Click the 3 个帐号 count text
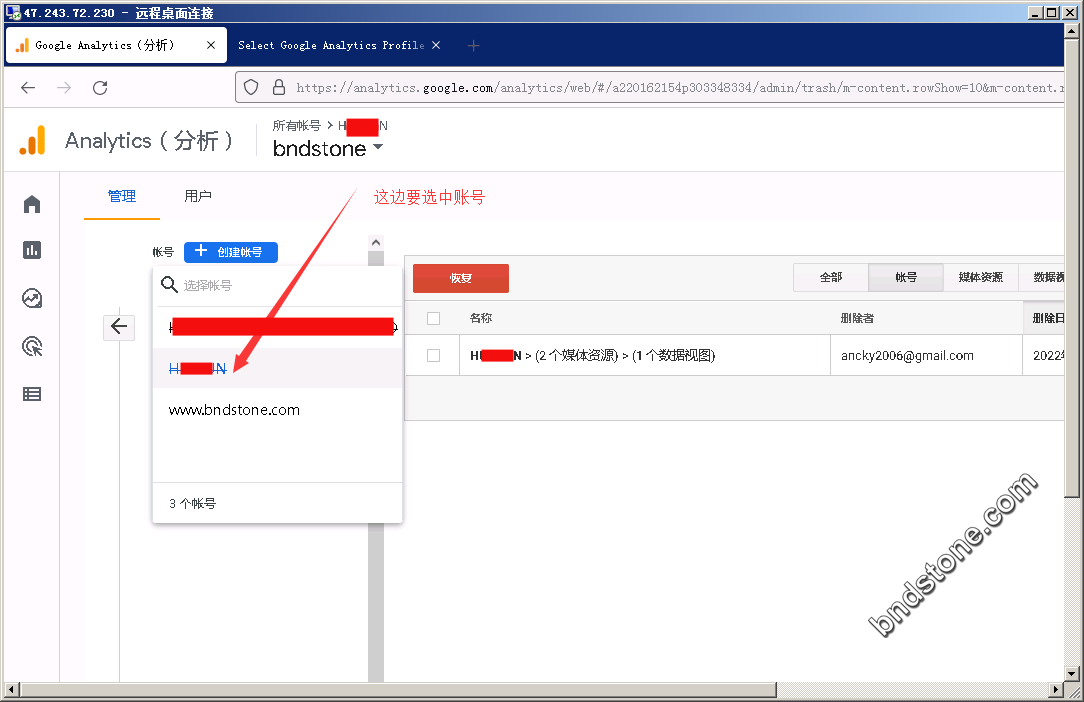The width and height of the screenshot is (1084, 702). [x=193, y=504]
